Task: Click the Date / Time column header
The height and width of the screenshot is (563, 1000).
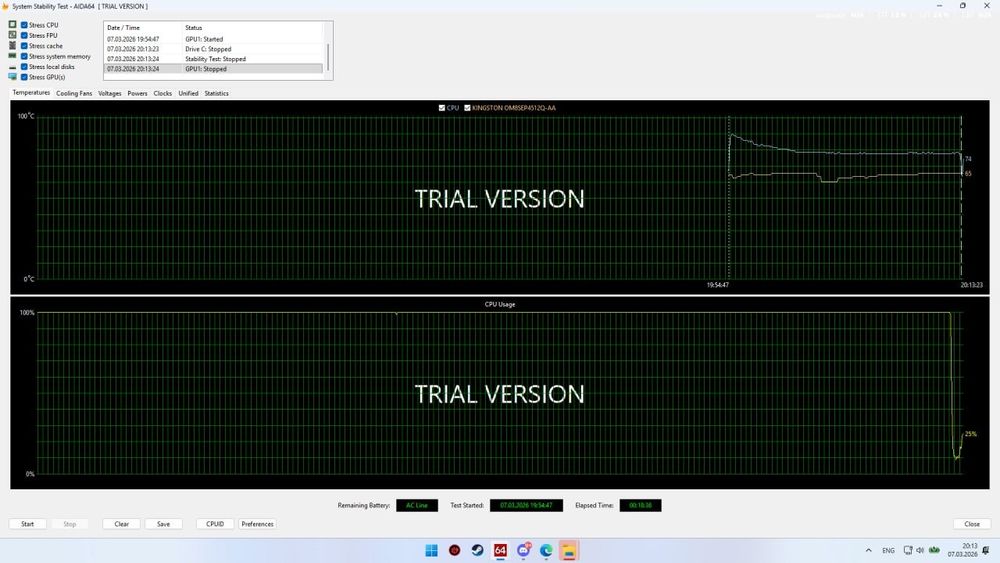Action: (x=143, y=27)
